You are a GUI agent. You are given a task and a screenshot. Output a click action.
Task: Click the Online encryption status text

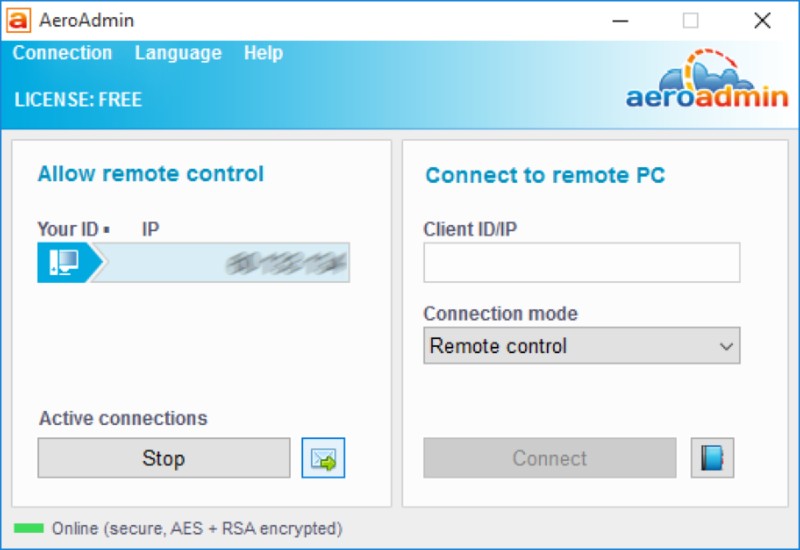pos(197,528)
